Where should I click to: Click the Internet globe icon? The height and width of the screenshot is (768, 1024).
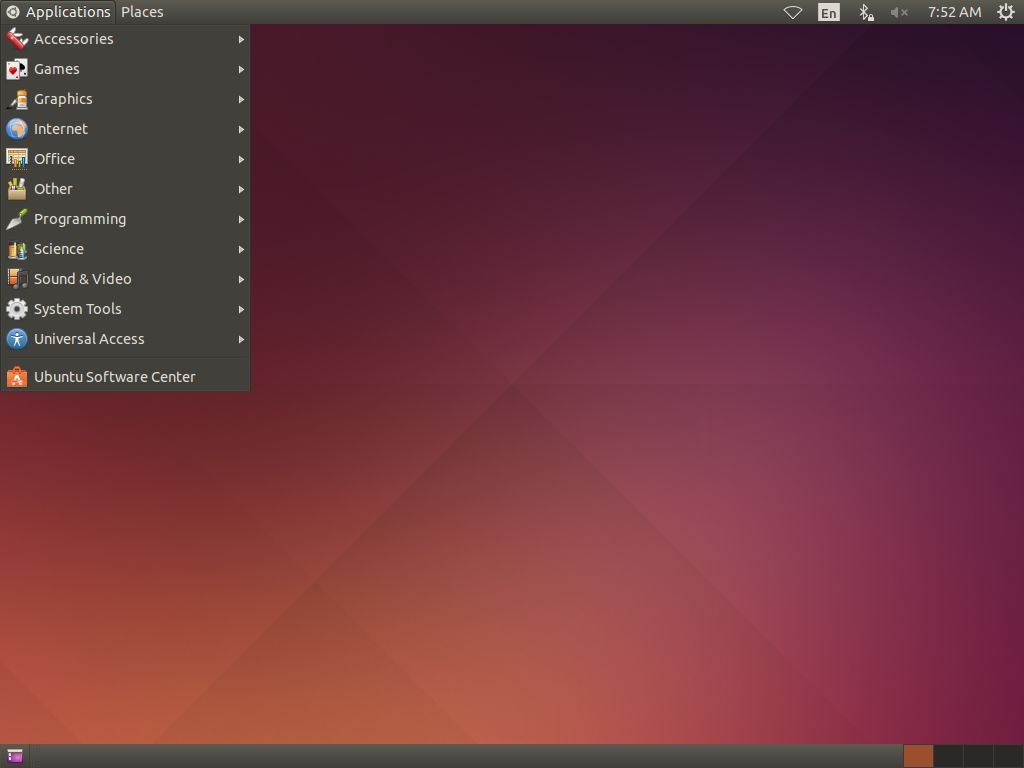17,129
